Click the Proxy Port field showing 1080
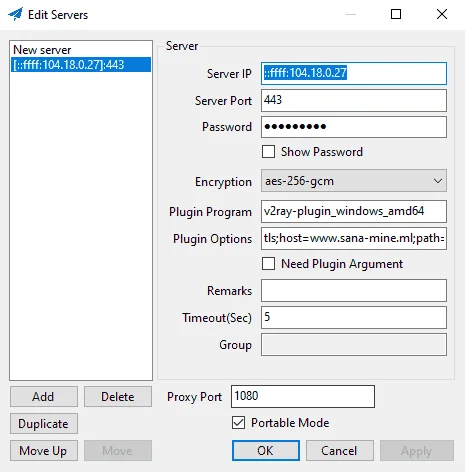The width and height of the screenshot is (465, 472). pos(303,396)
